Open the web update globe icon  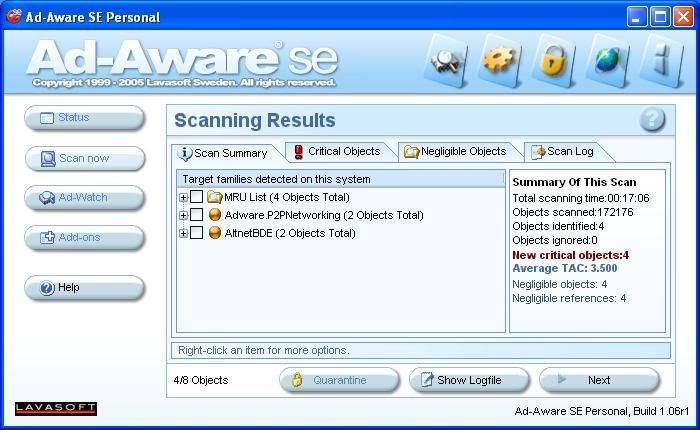[x=607, y=62]
